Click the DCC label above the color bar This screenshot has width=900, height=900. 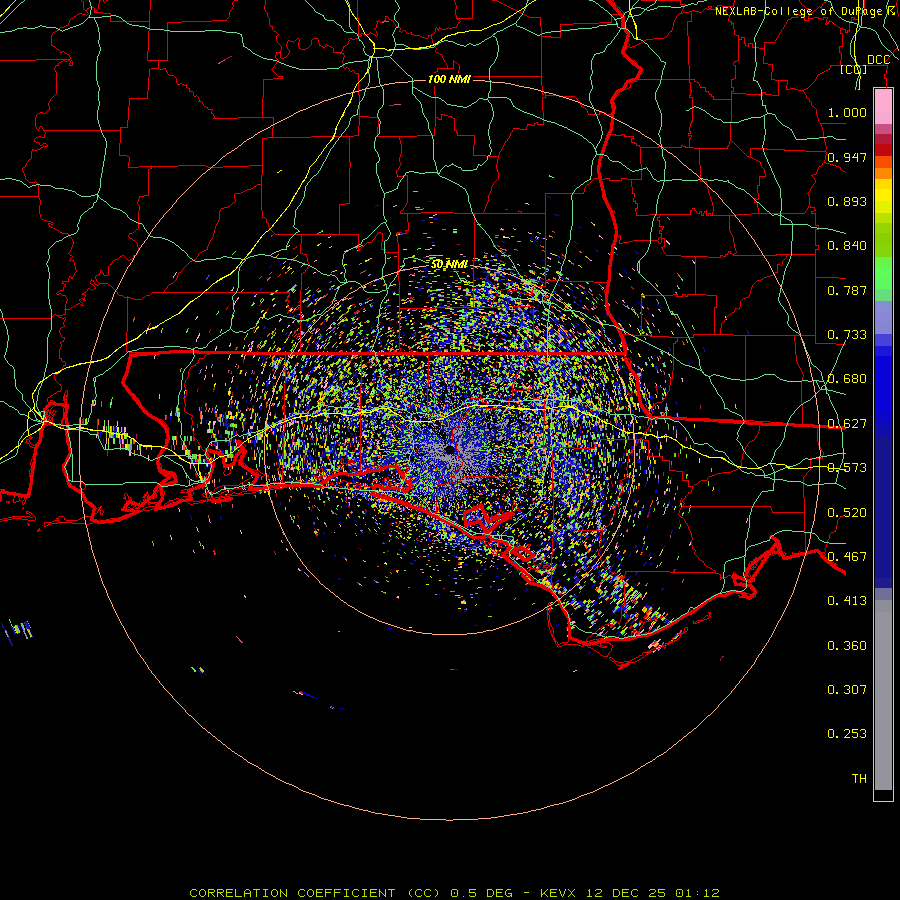(x=878, y=60)
